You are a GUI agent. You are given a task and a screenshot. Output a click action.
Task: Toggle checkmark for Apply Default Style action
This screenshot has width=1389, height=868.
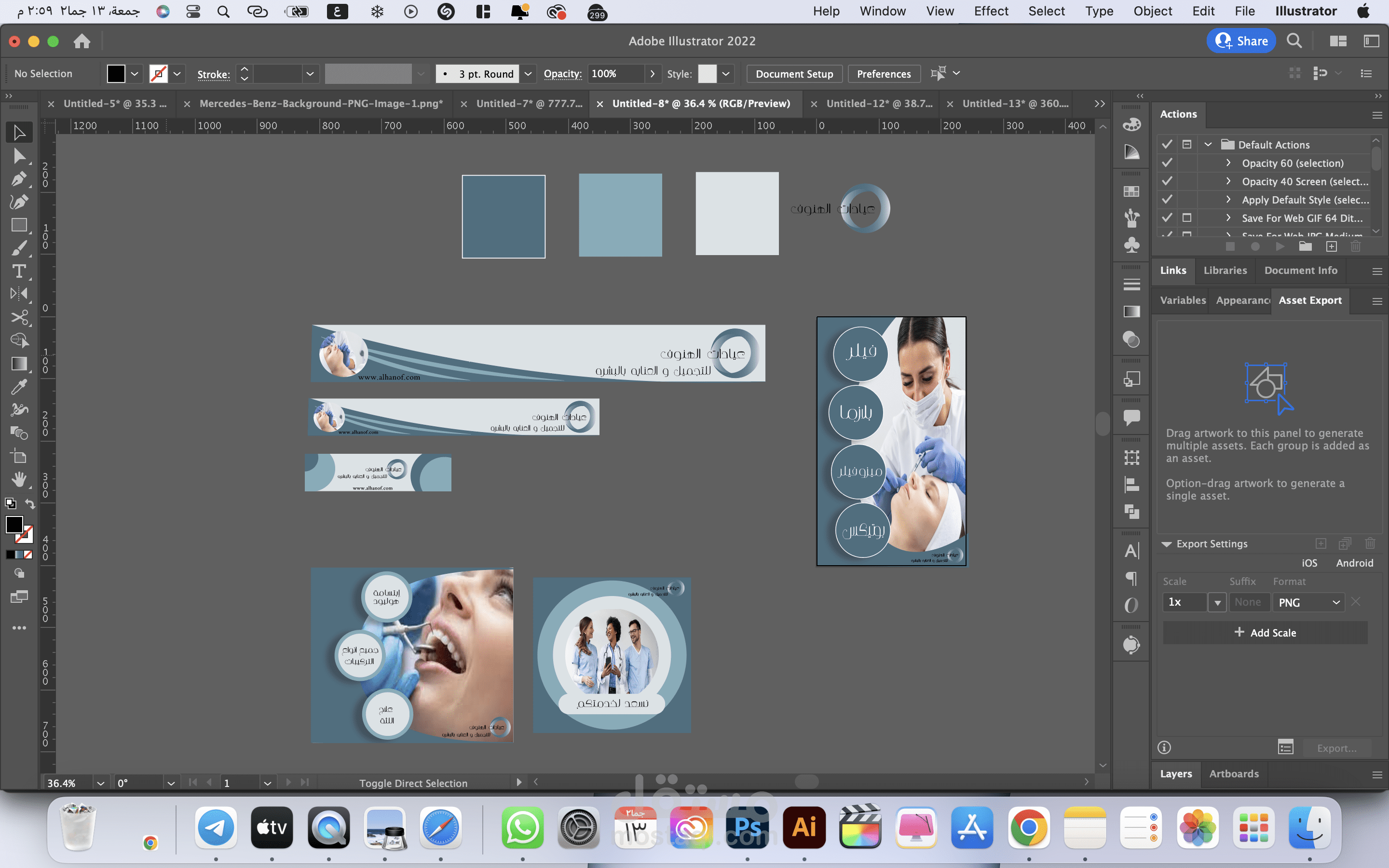(1167, 200)
